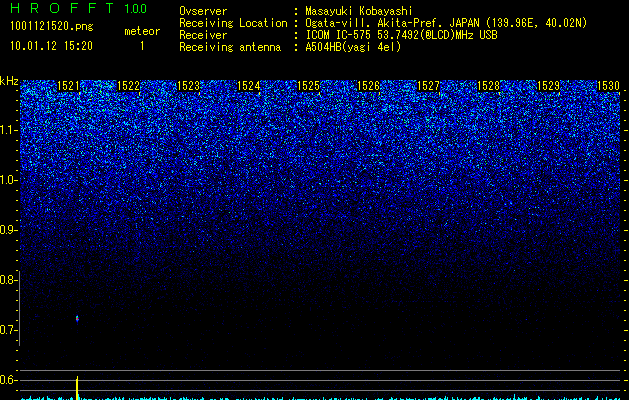629x400 pixels.
Task: Click the 1.1 frequency axis label
Action: [x=8, y=130]
